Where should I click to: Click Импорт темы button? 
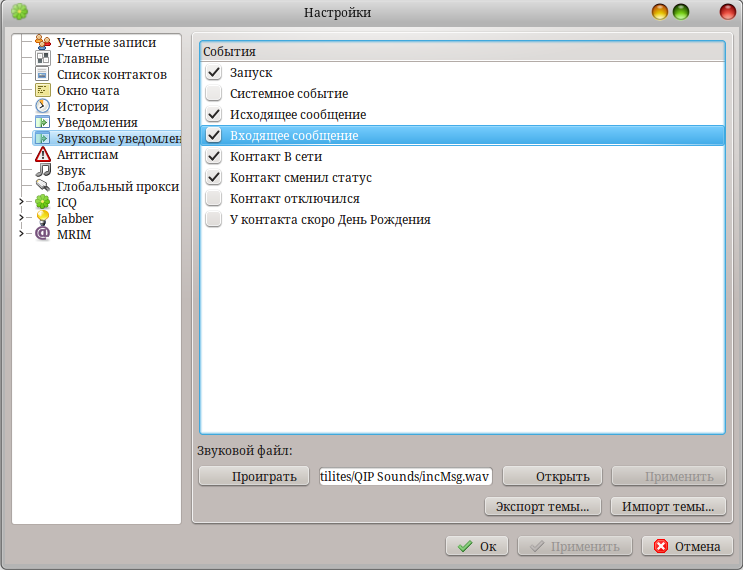click(668, 507)
